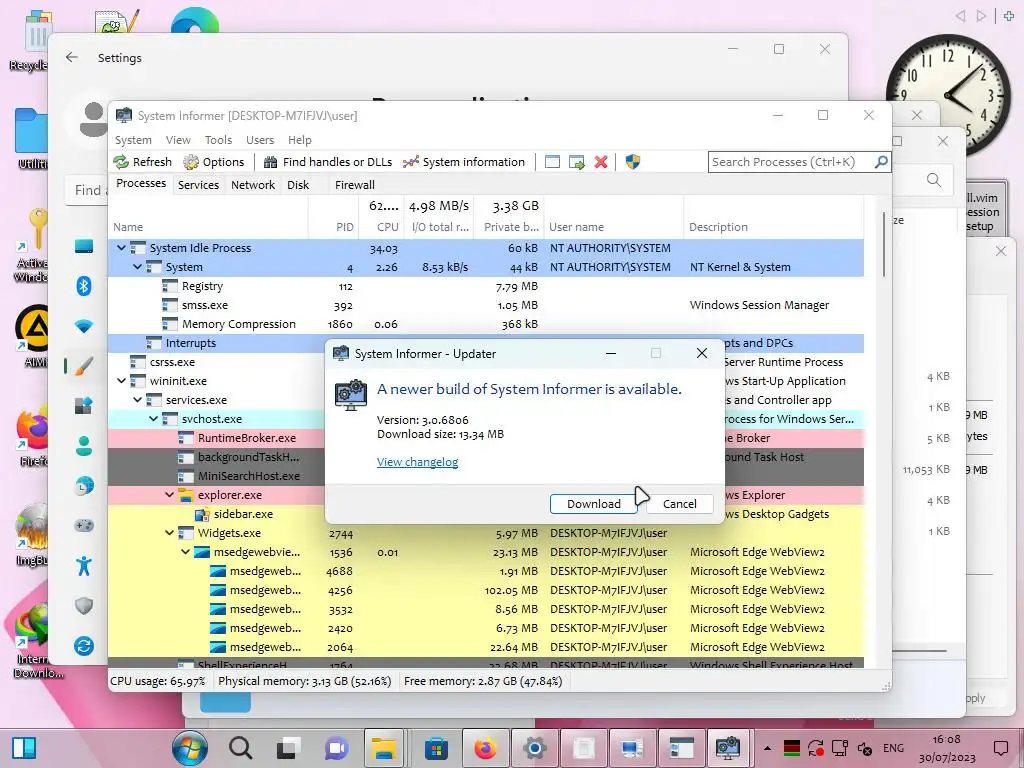Open Find handles or DLLs
This screenshot has height=768, width=1024.
pos(328,162)
